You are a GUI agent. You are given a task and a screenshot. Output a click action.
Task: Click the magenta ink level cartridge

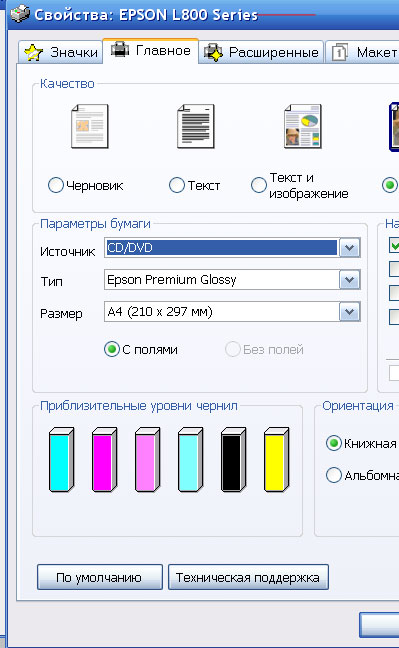pyautogui.click(x=105, y=460)
